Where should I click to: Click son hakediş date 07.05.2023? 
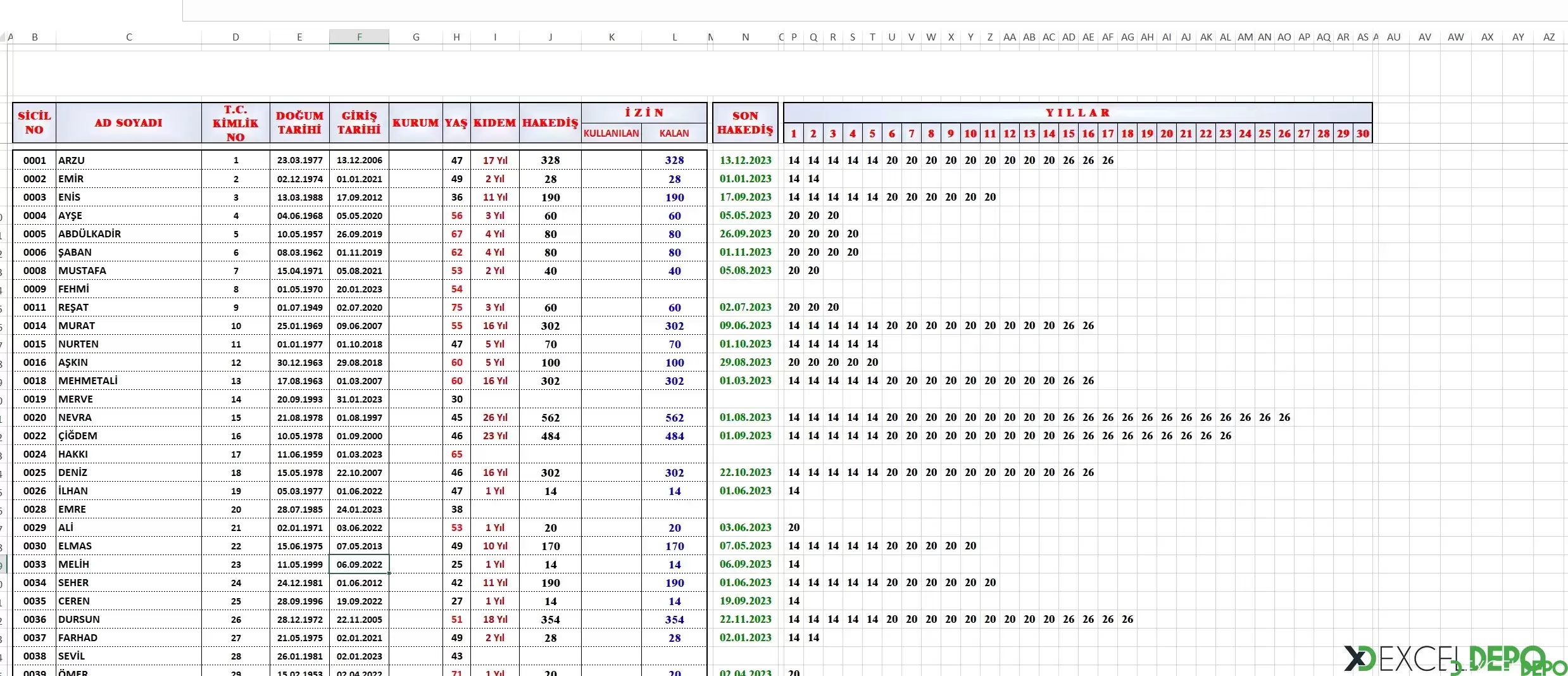pyautogui.click(x=745, y=546)
